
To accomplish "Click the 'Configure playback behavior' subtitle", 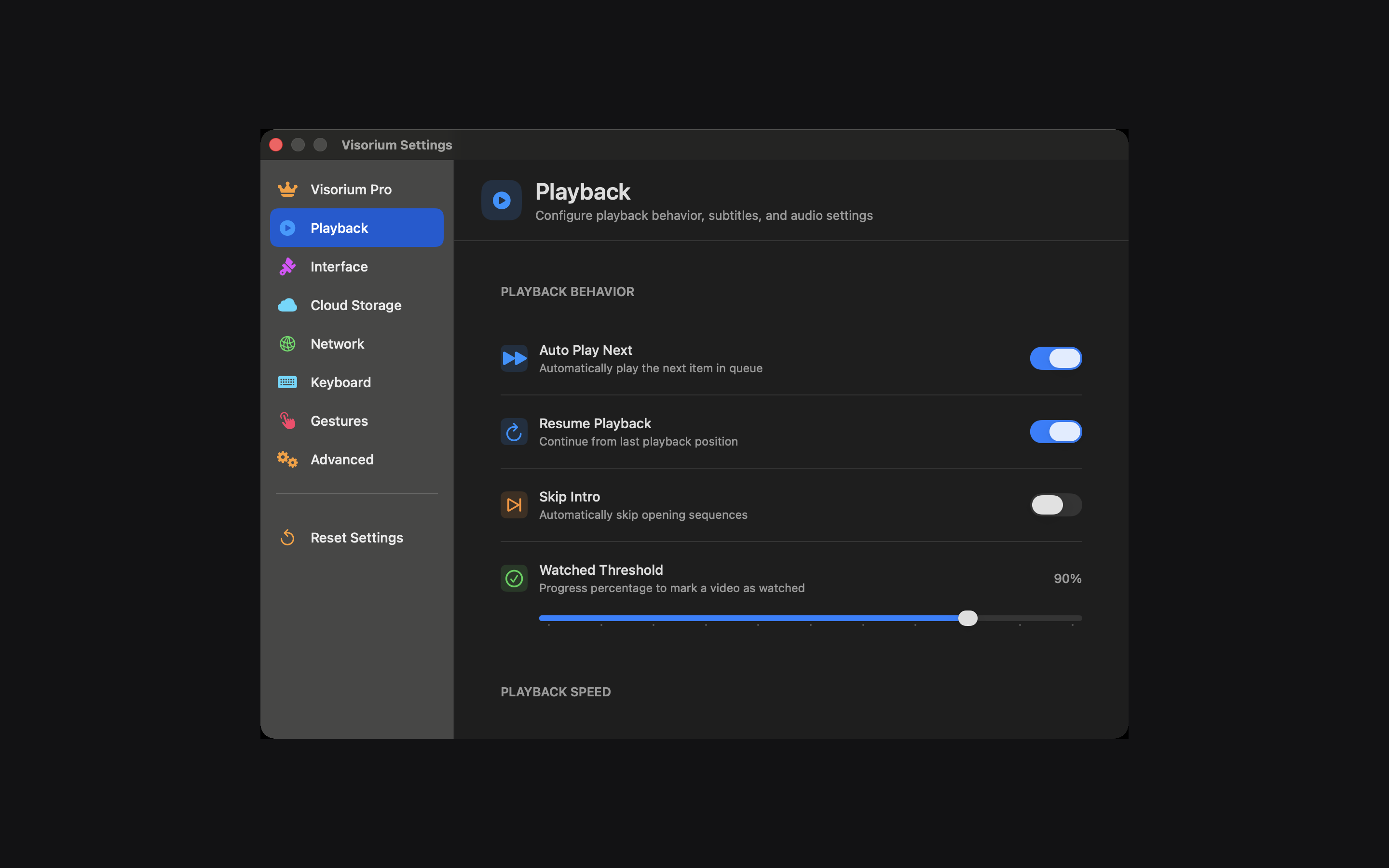I will coord(704,215).
